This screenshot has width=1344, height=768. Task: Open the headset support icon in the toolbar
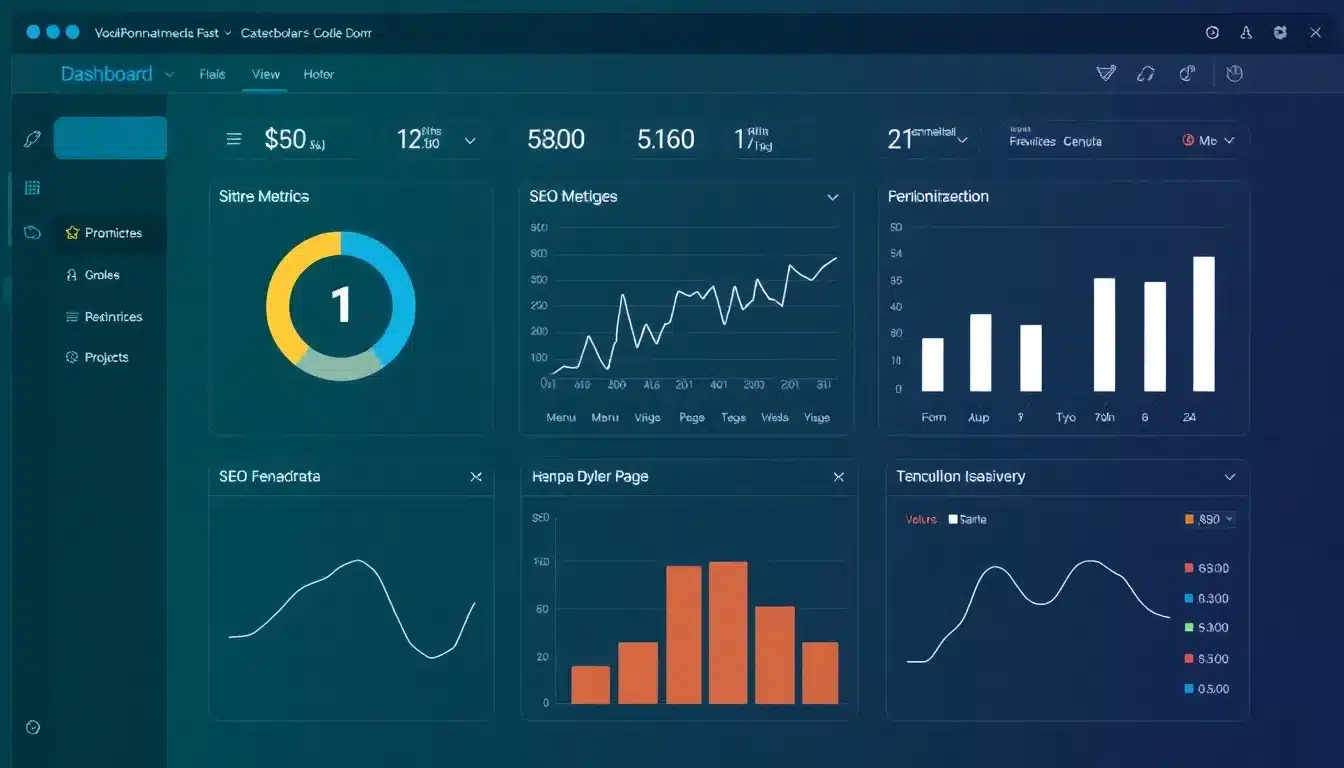coord(1146,73)
